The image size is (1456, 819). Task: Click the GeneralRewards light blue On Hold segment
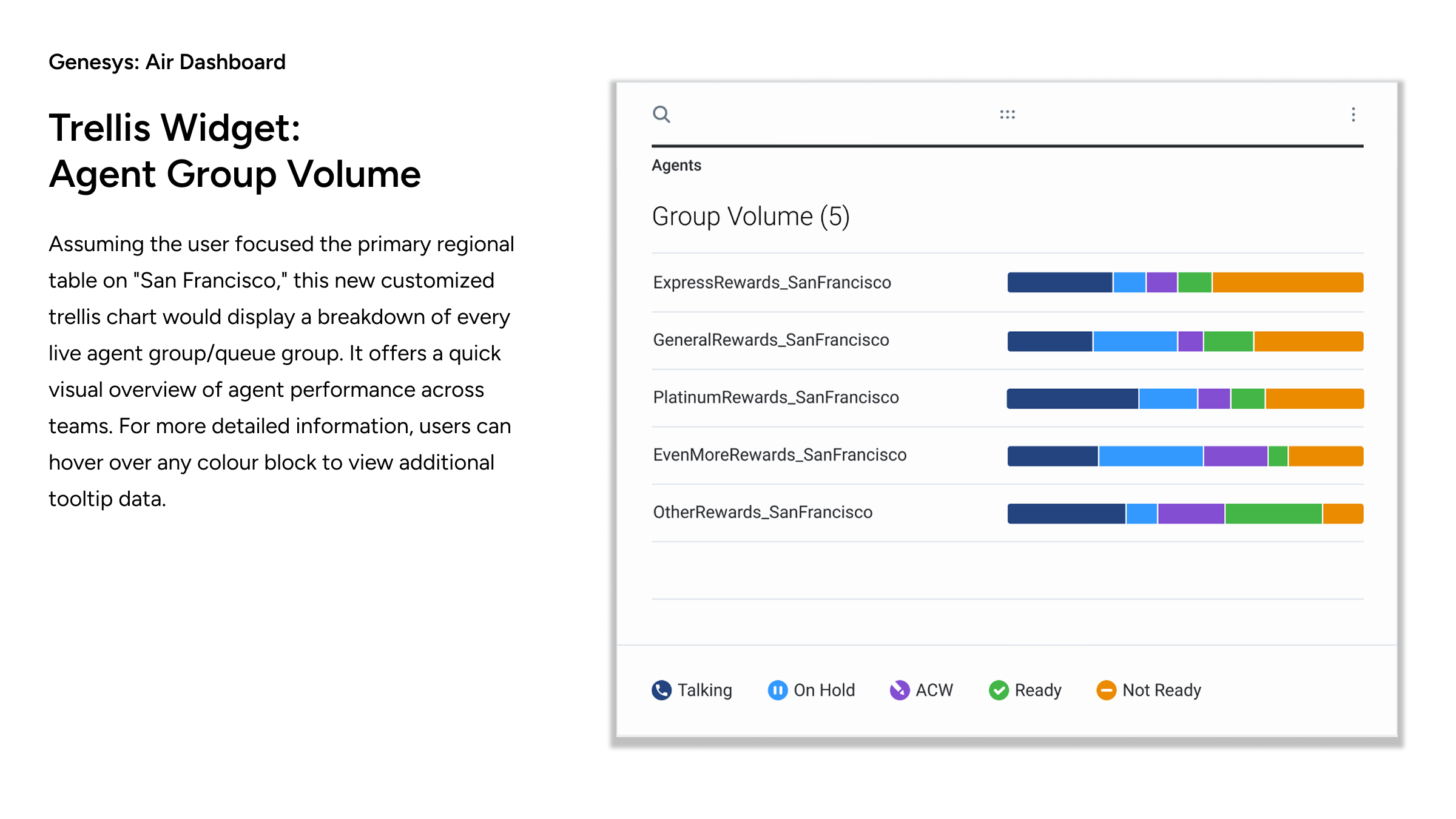pos(1134,341)
